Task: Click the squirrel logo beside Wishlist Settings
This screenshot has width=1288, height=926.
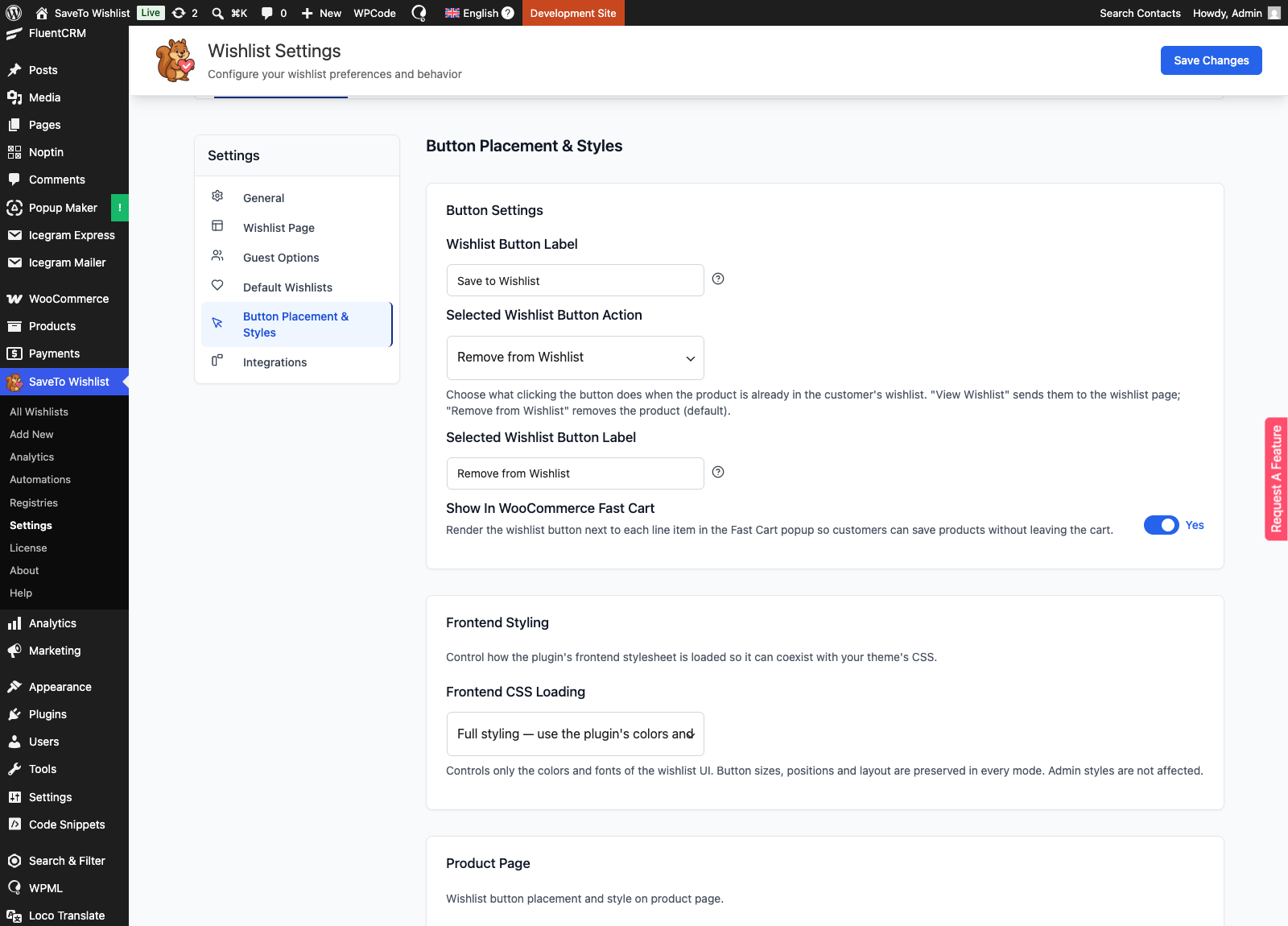Action: click(x=175, y=60)
